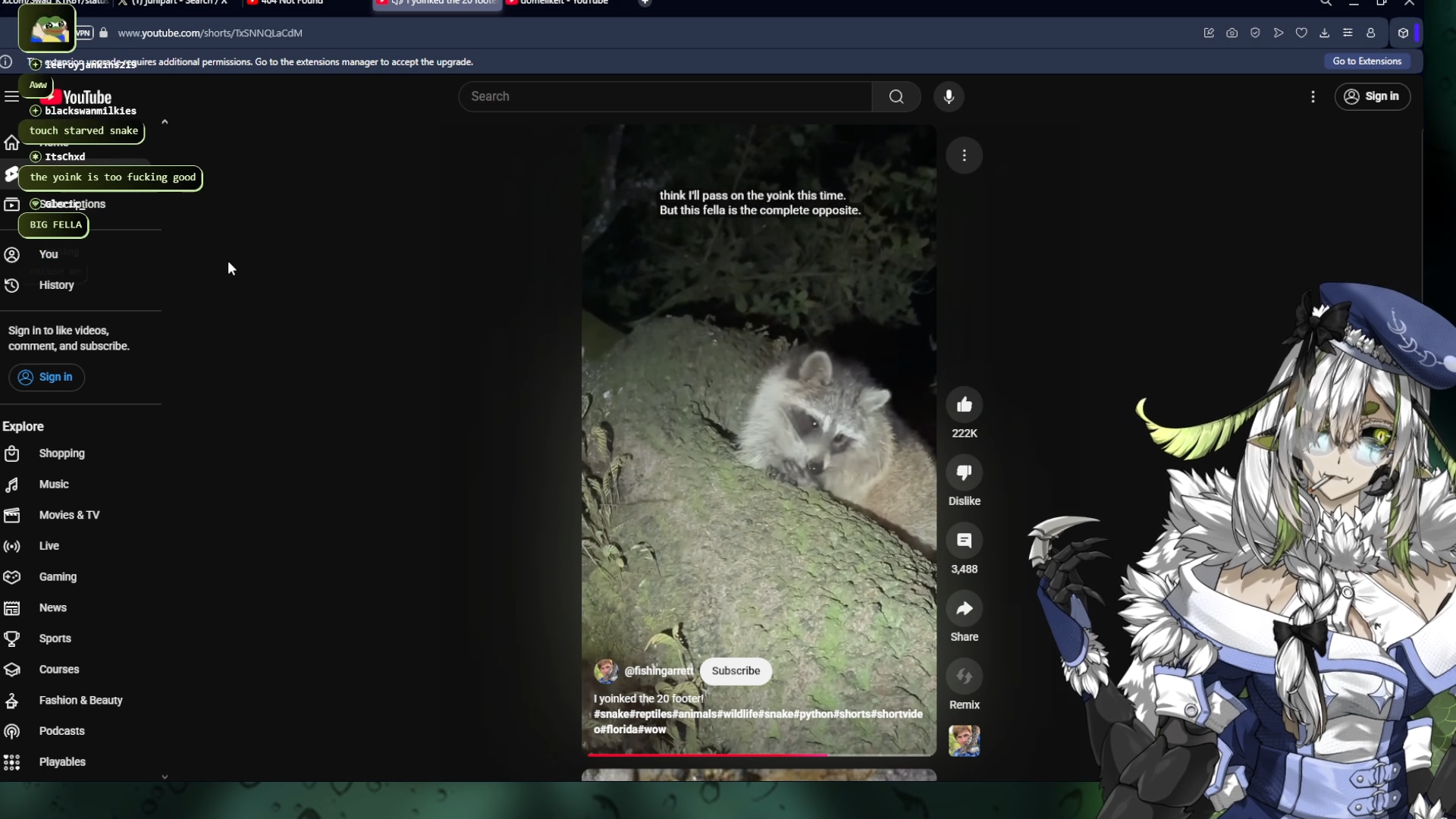Collapse the overlay chevron near sidebar top
Image resolution: width=1456 pixels, height=819 pixels.
165,121
